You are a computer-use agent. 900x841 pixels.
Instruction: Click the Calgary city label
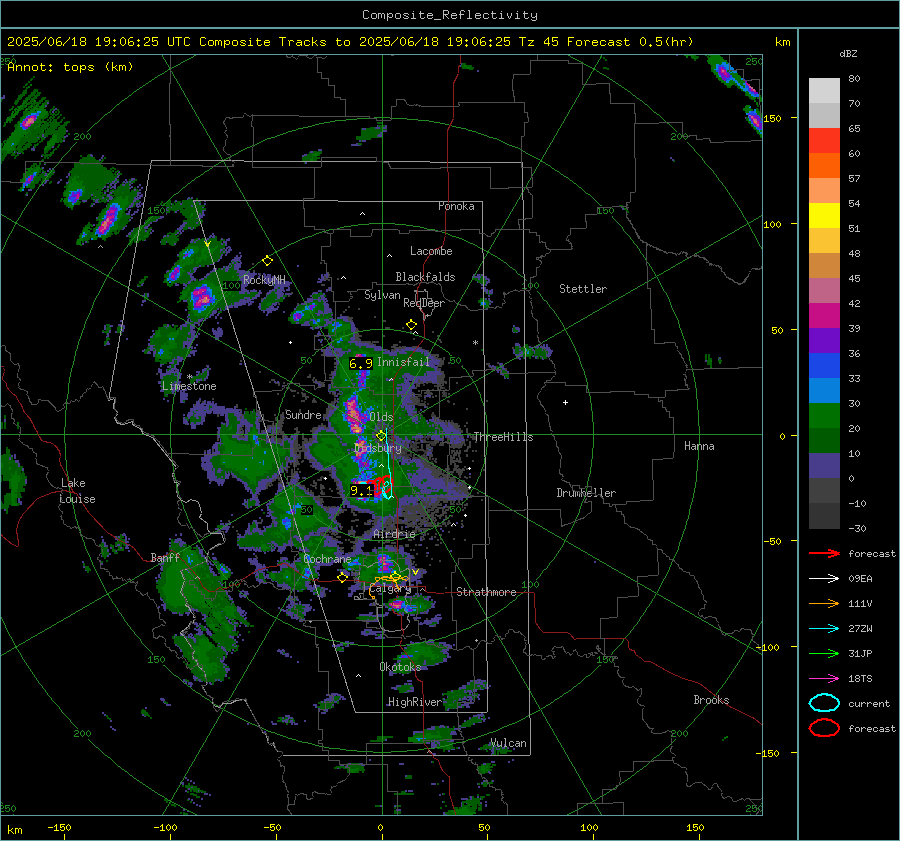pos(390,589)
